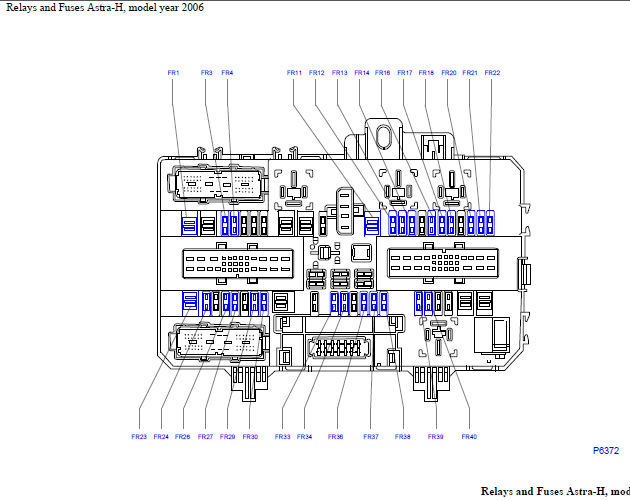Follow the FR29 label link
This screenshot has width=630, height=501.
point(227,437)
